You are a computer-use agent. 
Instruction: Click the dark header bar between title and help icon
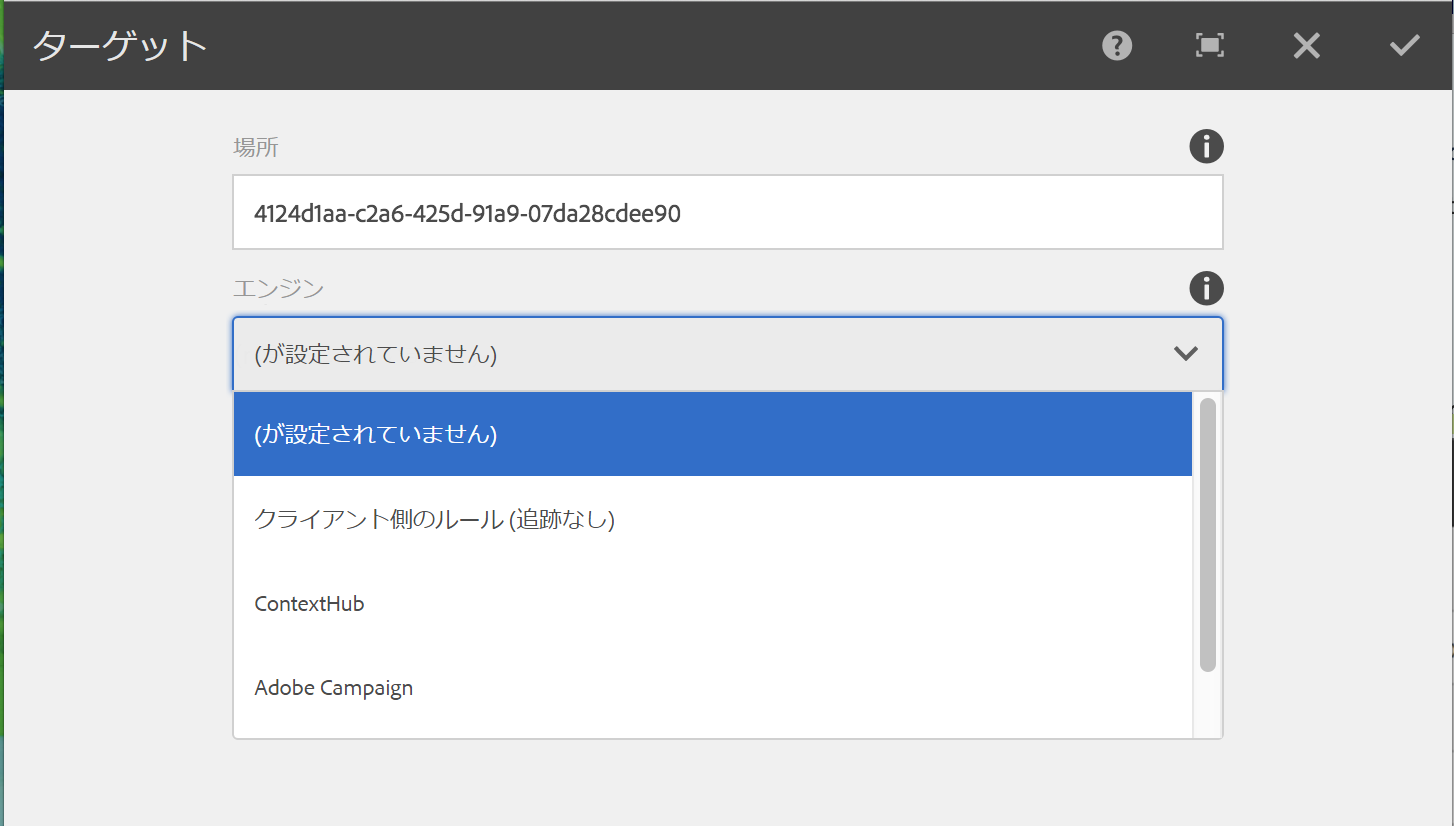(650, 46)
